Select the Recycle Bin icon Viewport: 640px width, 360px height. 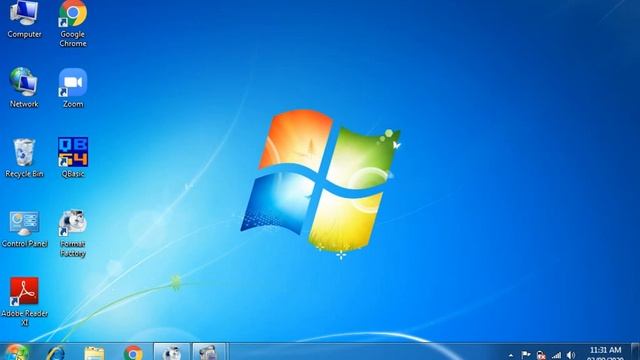24,158
